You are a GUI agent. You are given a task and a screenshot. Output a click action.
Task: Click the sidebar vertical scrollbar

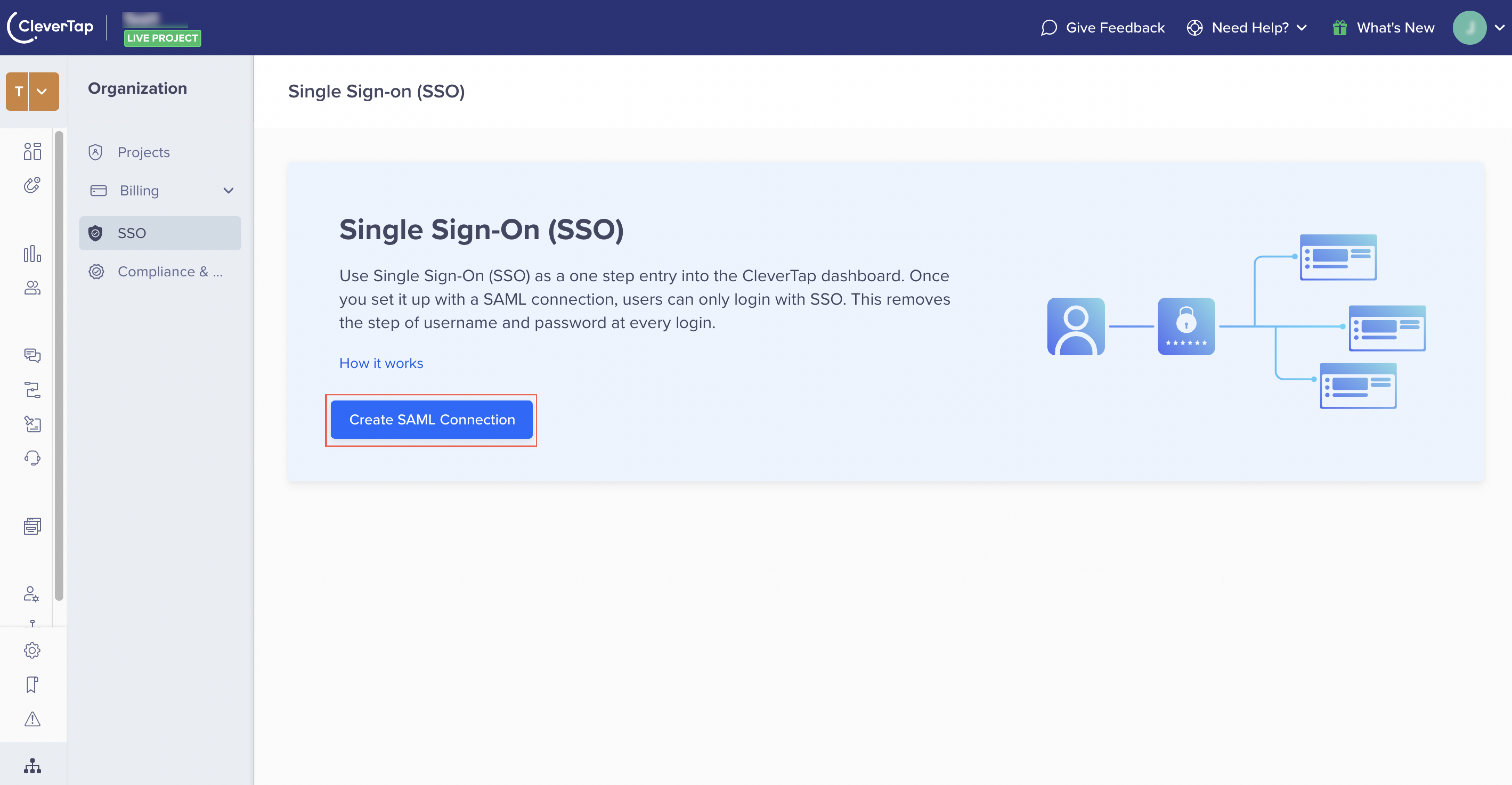pos(59,366)
